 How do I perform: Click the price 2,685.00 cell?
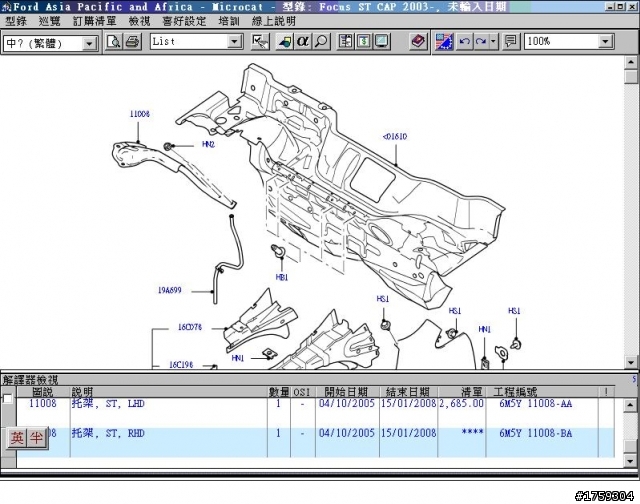(461, 404)
